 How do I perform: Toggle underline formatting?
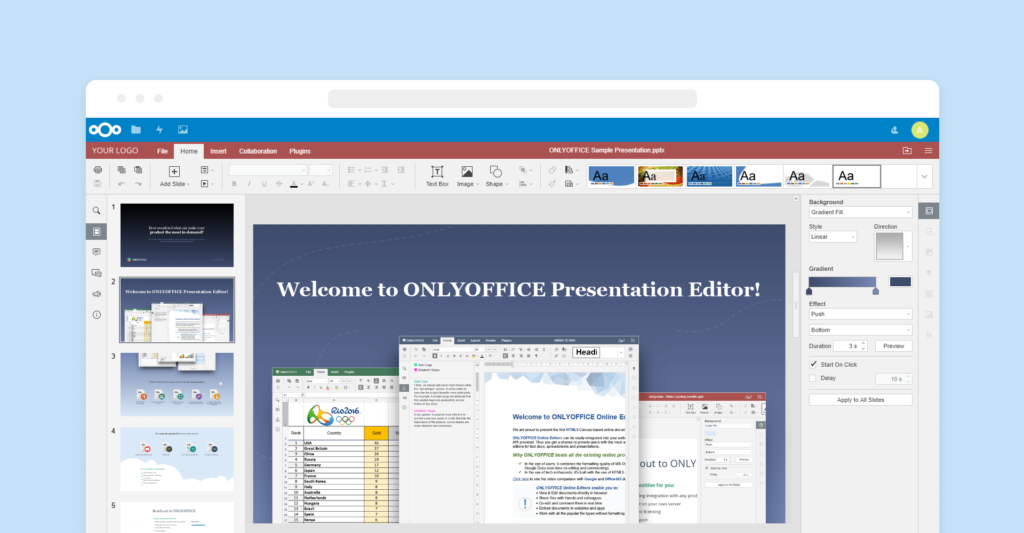coord(264,184)
